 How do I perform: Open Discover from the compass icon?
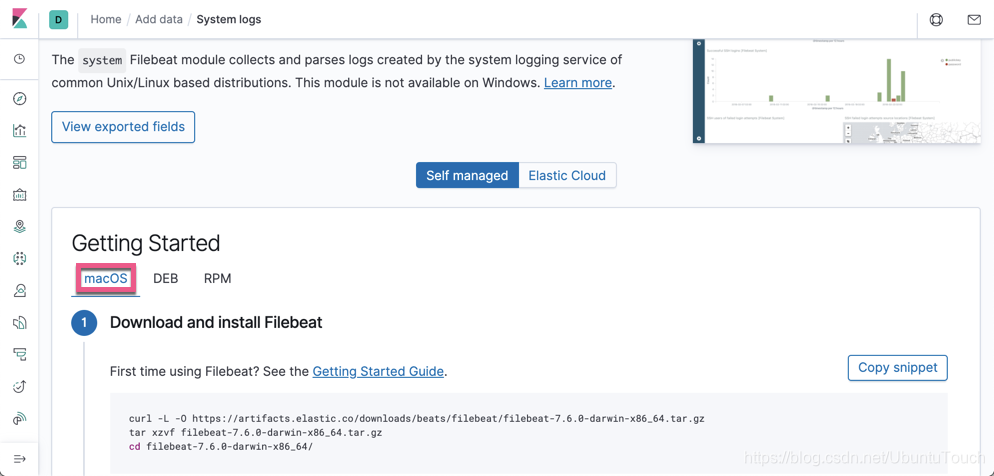(x=20, y=99)
